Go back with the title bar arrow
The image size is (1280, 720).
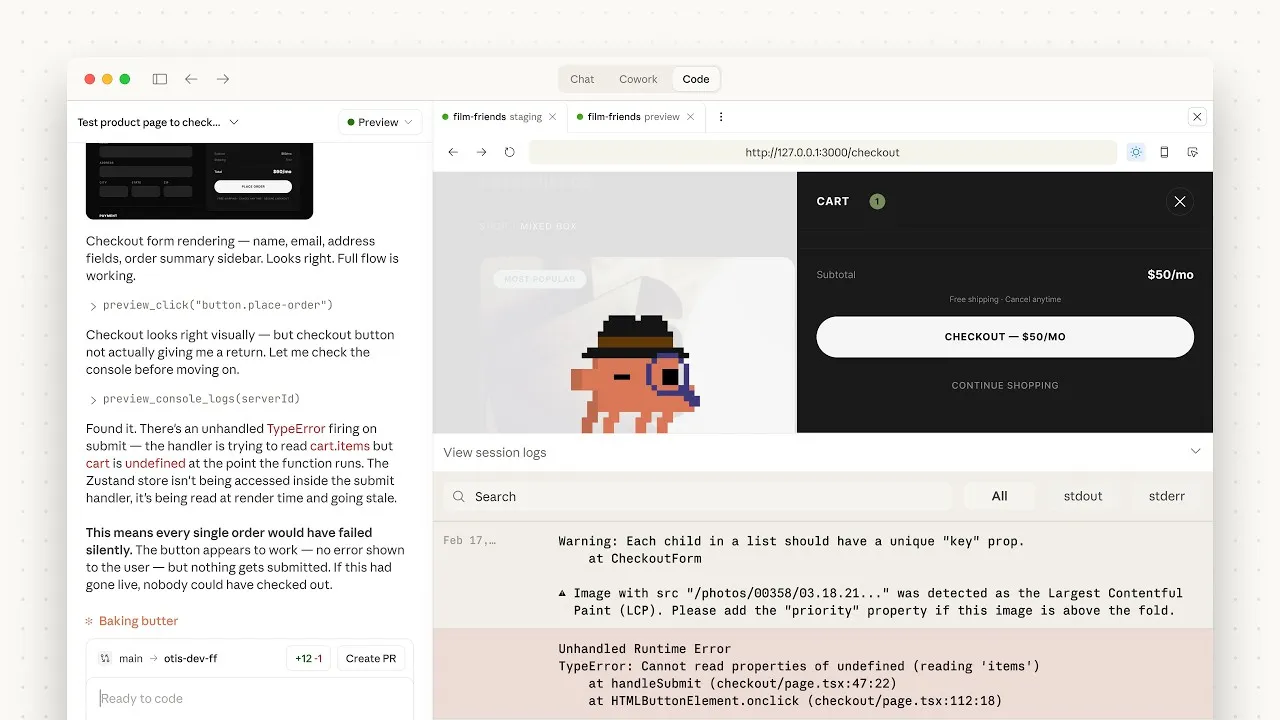click(x=191, y=79)
